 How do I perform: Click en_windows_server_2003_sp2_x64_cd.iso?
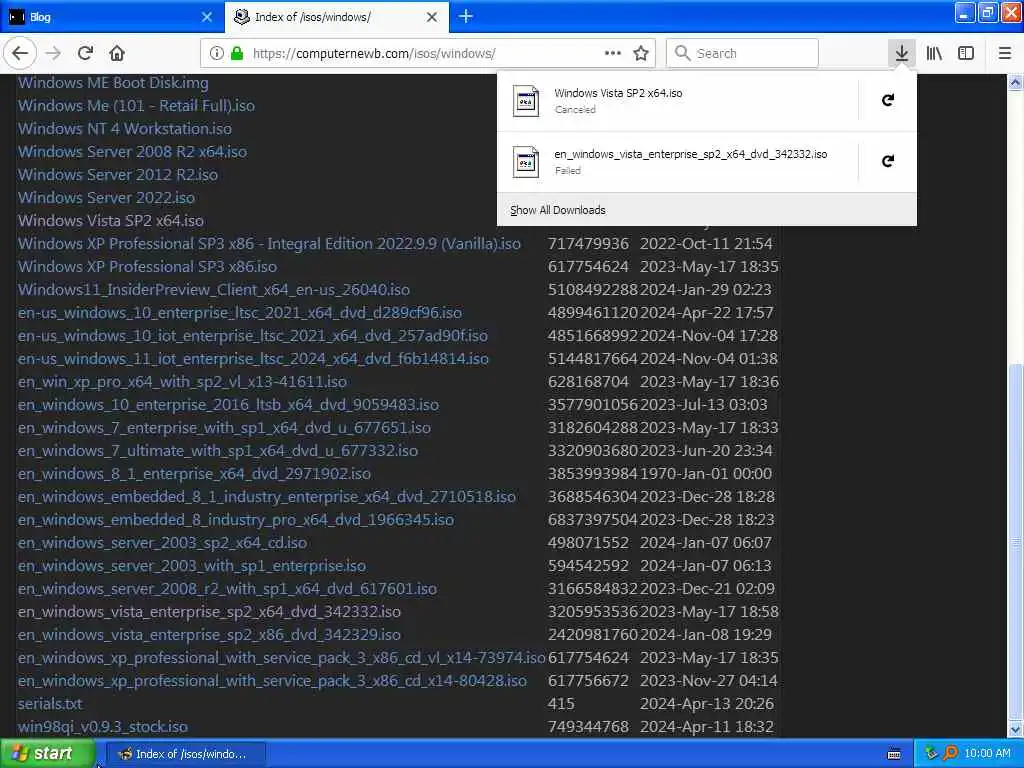click(162, 543)
